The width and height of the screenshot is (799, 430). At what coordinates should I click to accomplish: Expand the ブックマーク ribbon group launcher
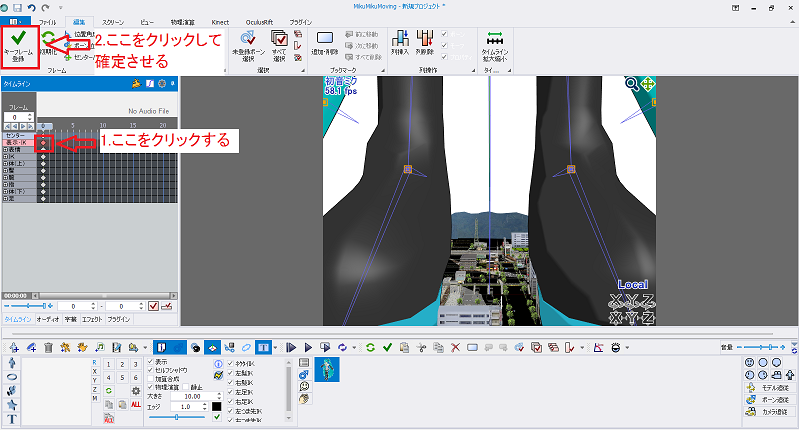tap(384, 71)
